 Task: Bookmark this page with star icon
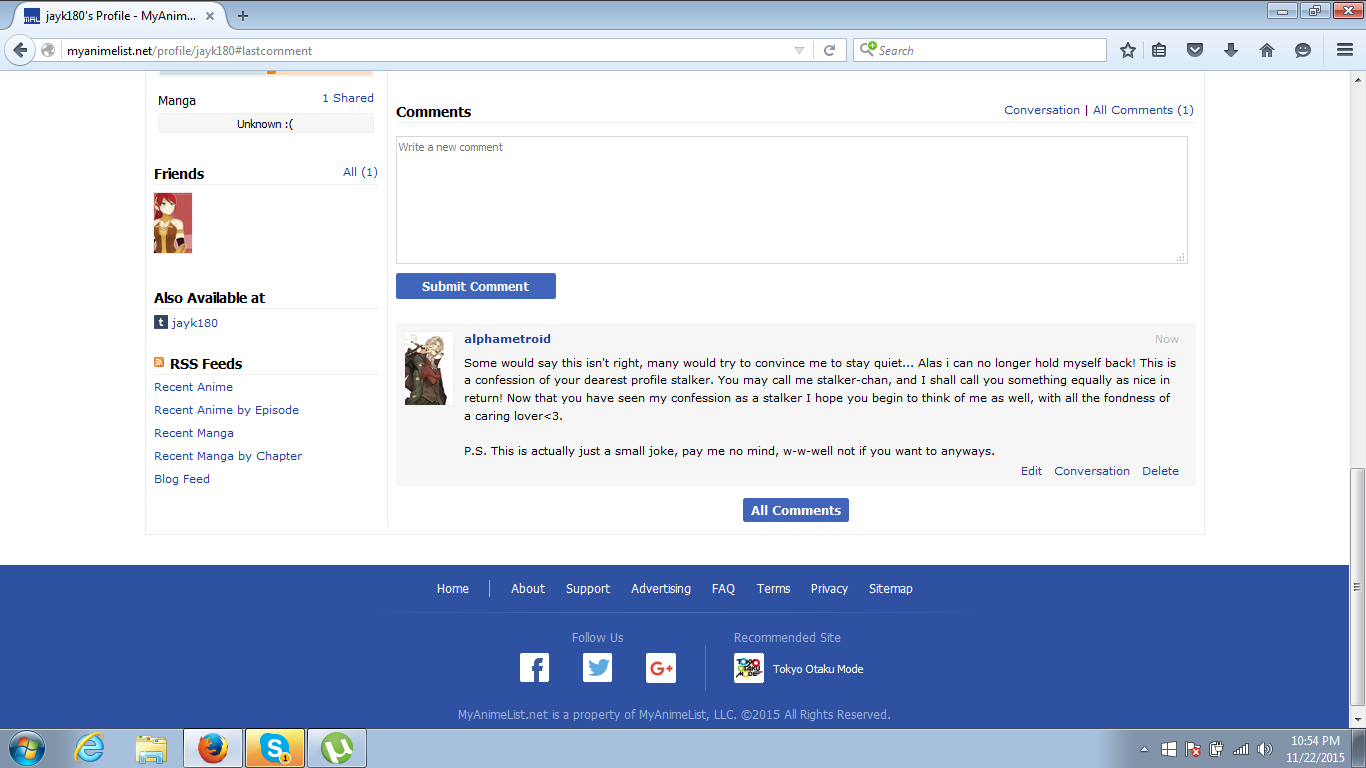(1128, 50)
